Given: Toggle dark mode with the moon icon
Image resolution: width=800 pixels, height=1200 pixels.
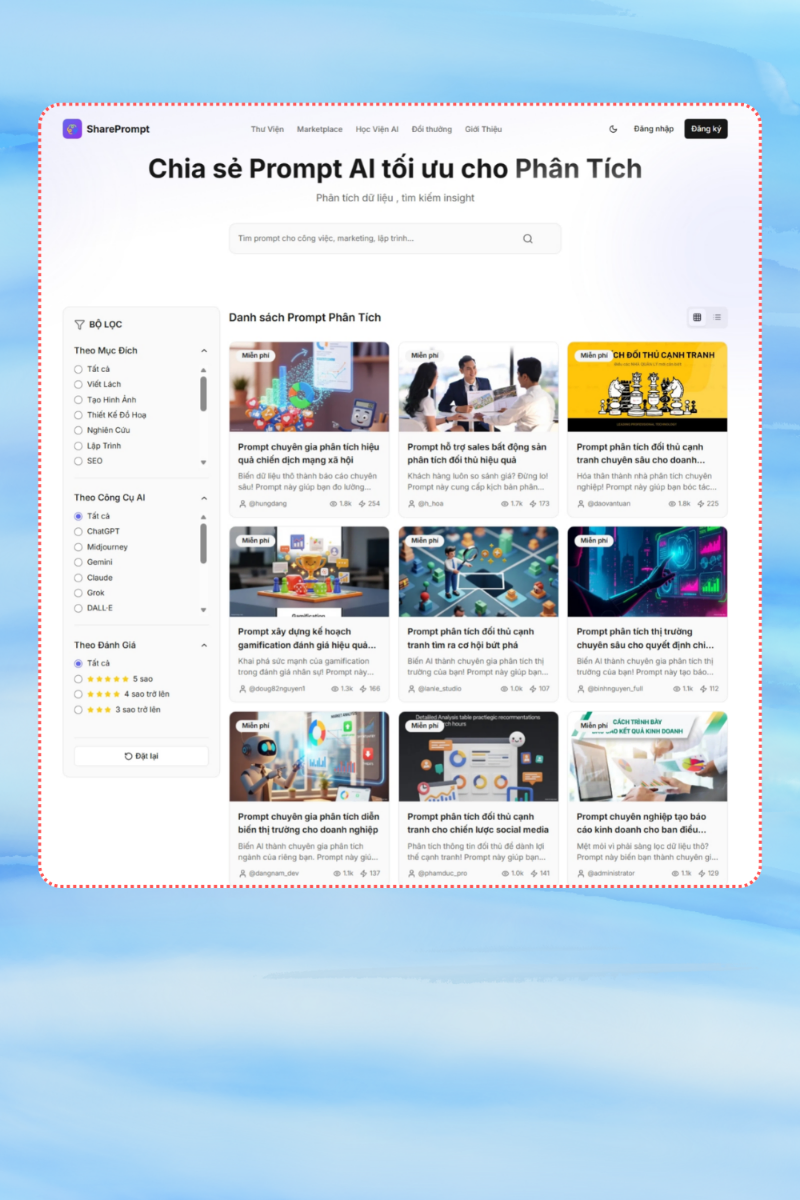Looking at the screenshot, I should pyautogui.click(x=614, y=129).
